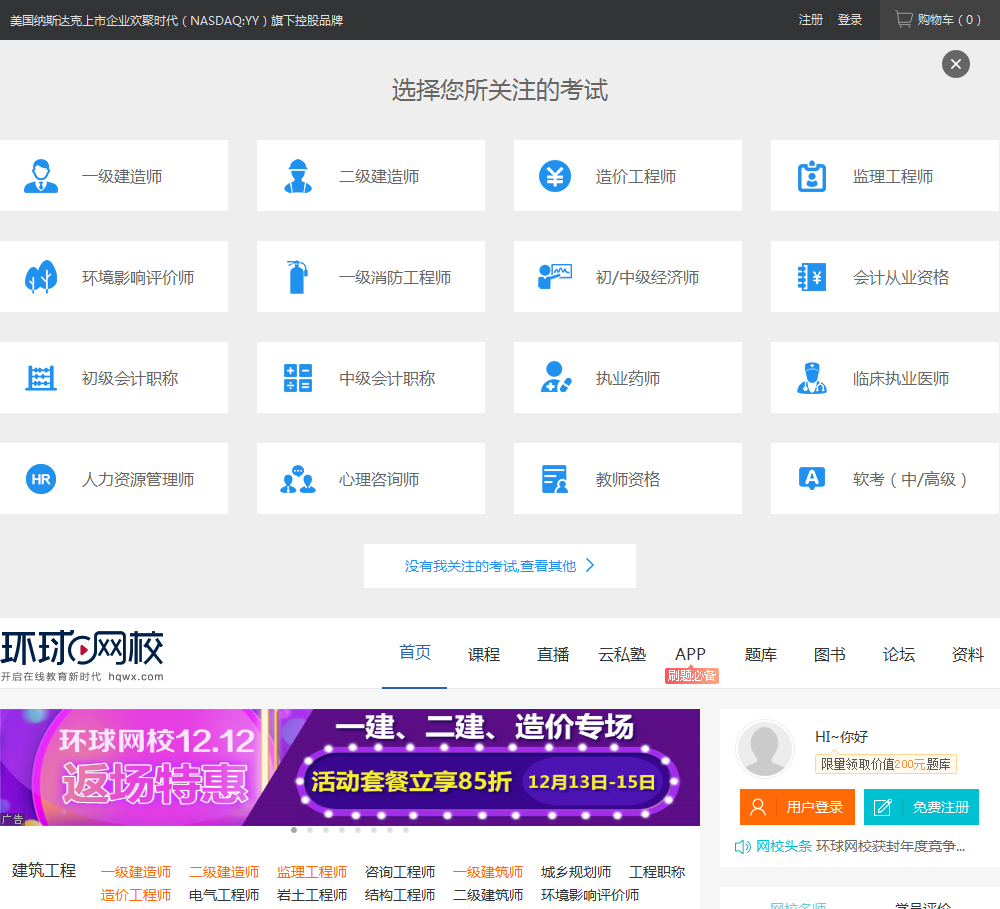The image size is (1000, 909).
Task: Select the first banner carousel dot
Action: coord(293,830)
